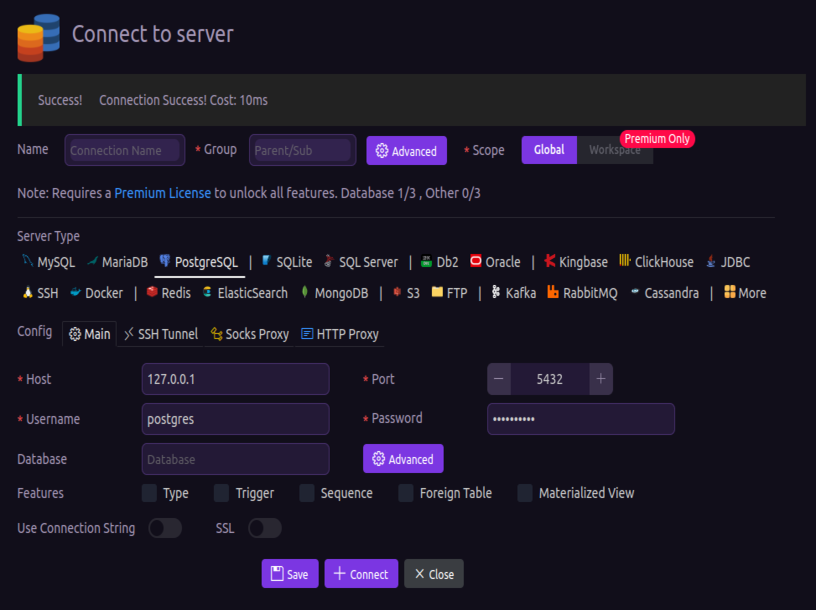Focus the Password field
The image size is (816, 610).
point(581,419)
